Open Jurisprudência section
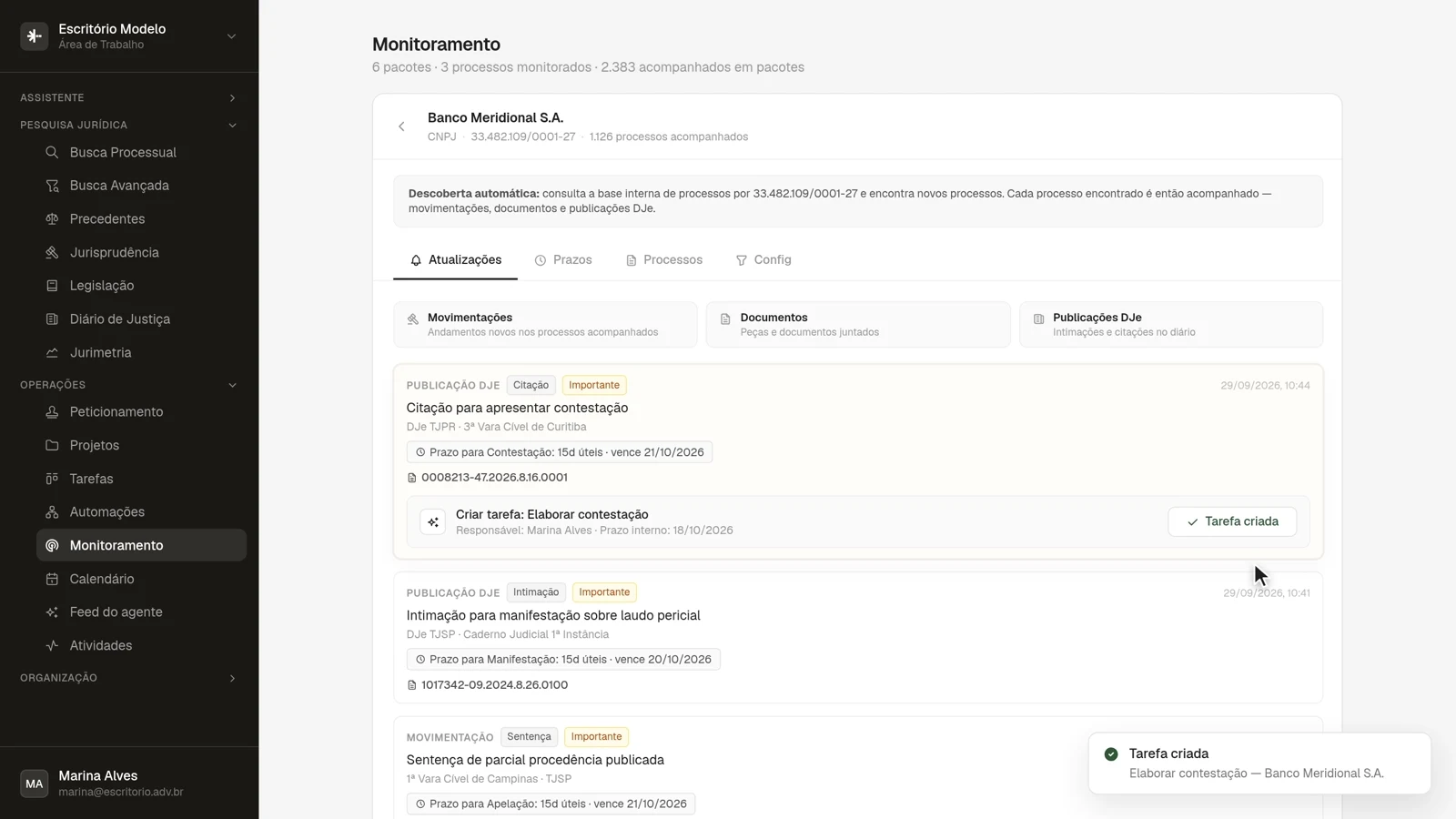This screenshot has width=1456, height=819. coord(141,252)
